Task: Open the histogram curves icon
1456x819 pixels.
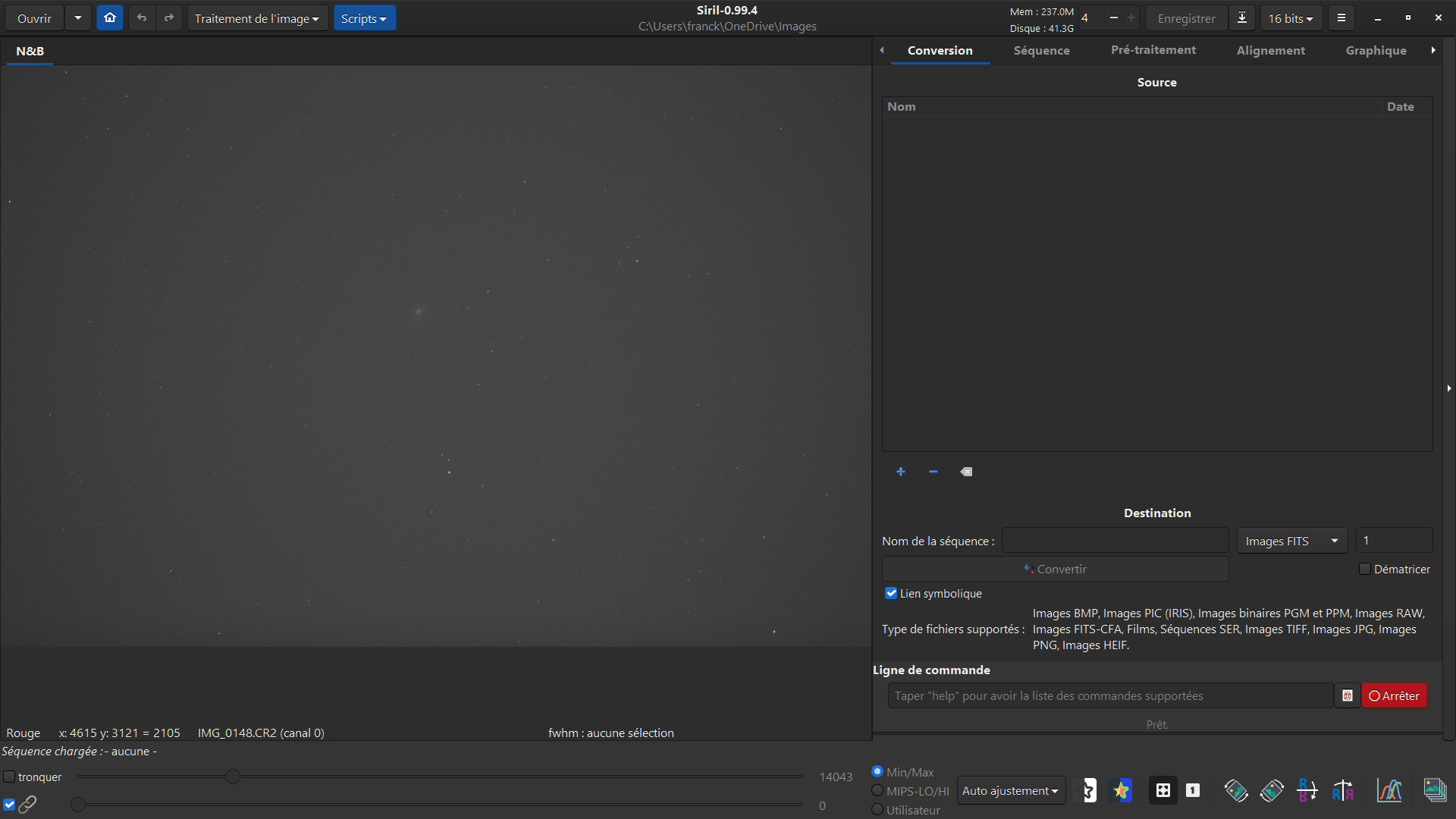Action: point(1389,790)
